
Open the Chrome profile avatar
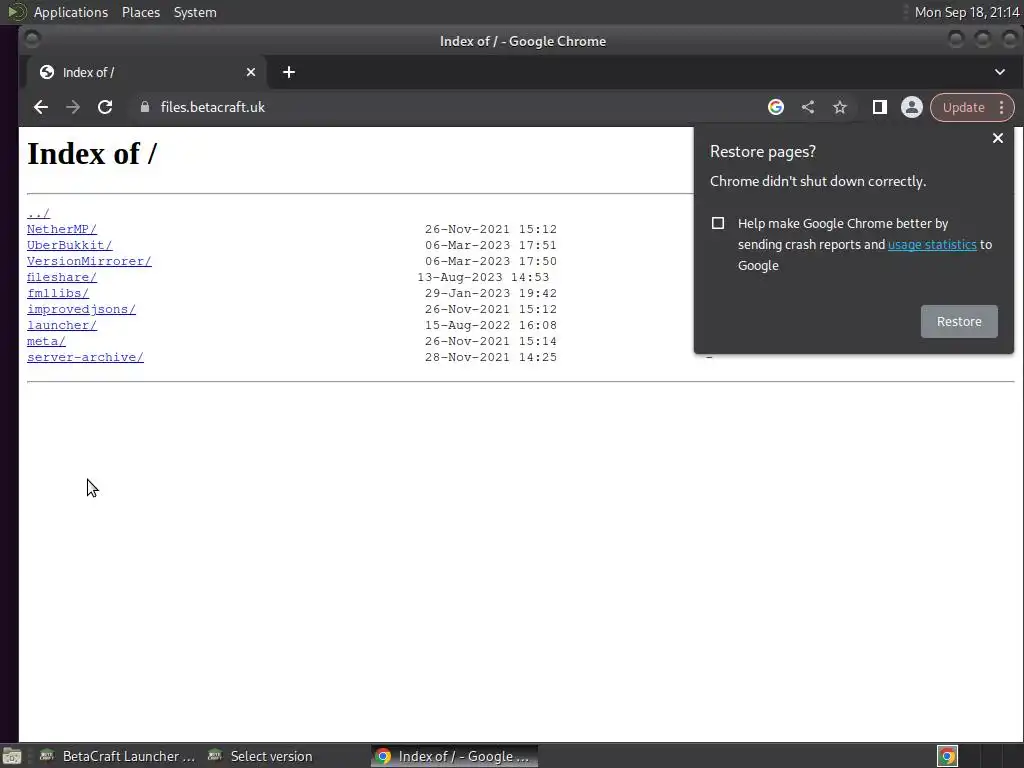912,107
